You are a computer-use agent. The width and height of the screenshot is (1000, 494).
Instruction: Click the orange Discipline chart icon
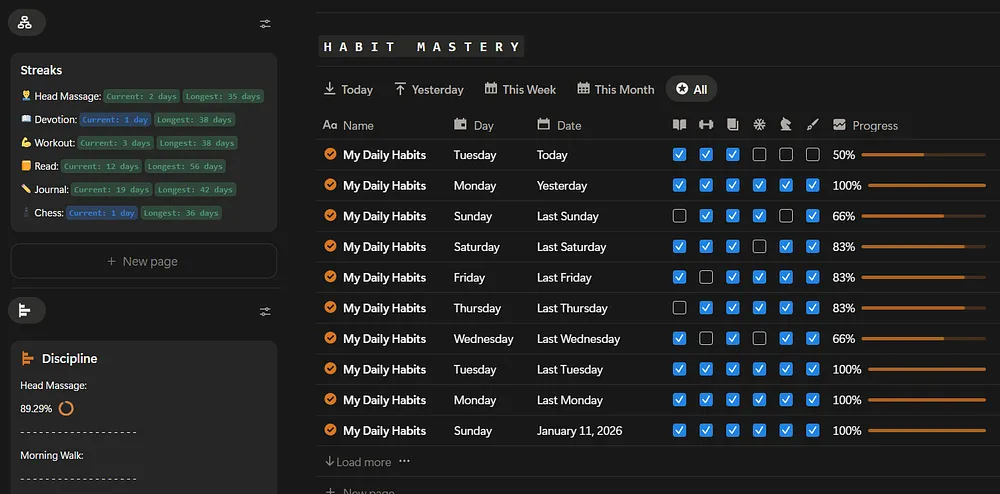click(x=27, y=358)
